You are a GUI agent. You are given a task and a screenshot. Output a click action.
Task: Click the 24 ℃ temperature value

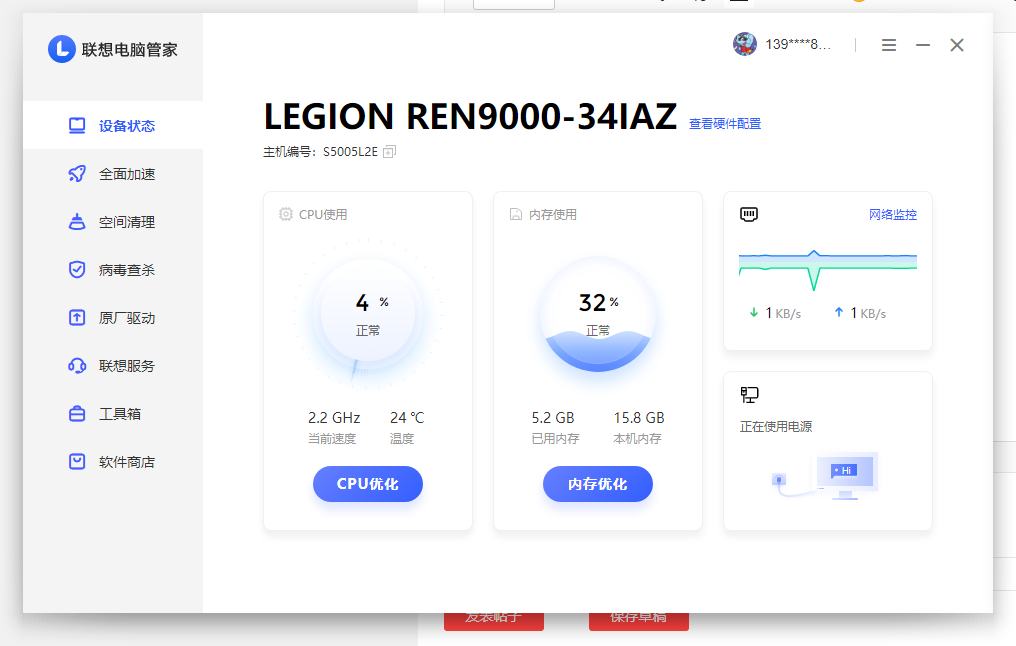(407, 418)
